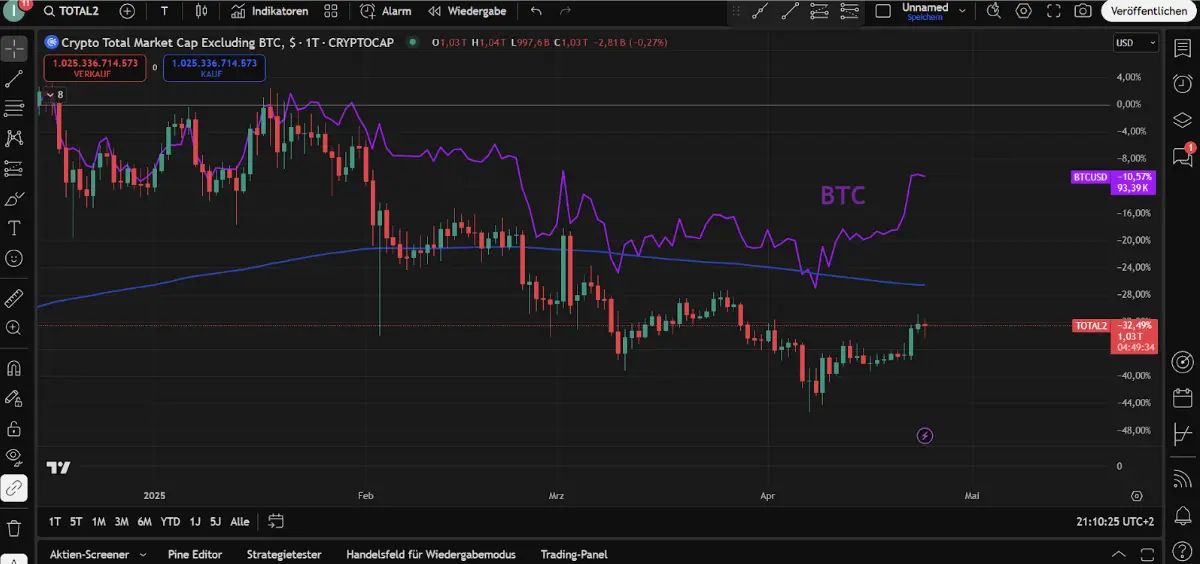Lock all drawing tools
The image size is (1200, 564).
coord(14,428)
